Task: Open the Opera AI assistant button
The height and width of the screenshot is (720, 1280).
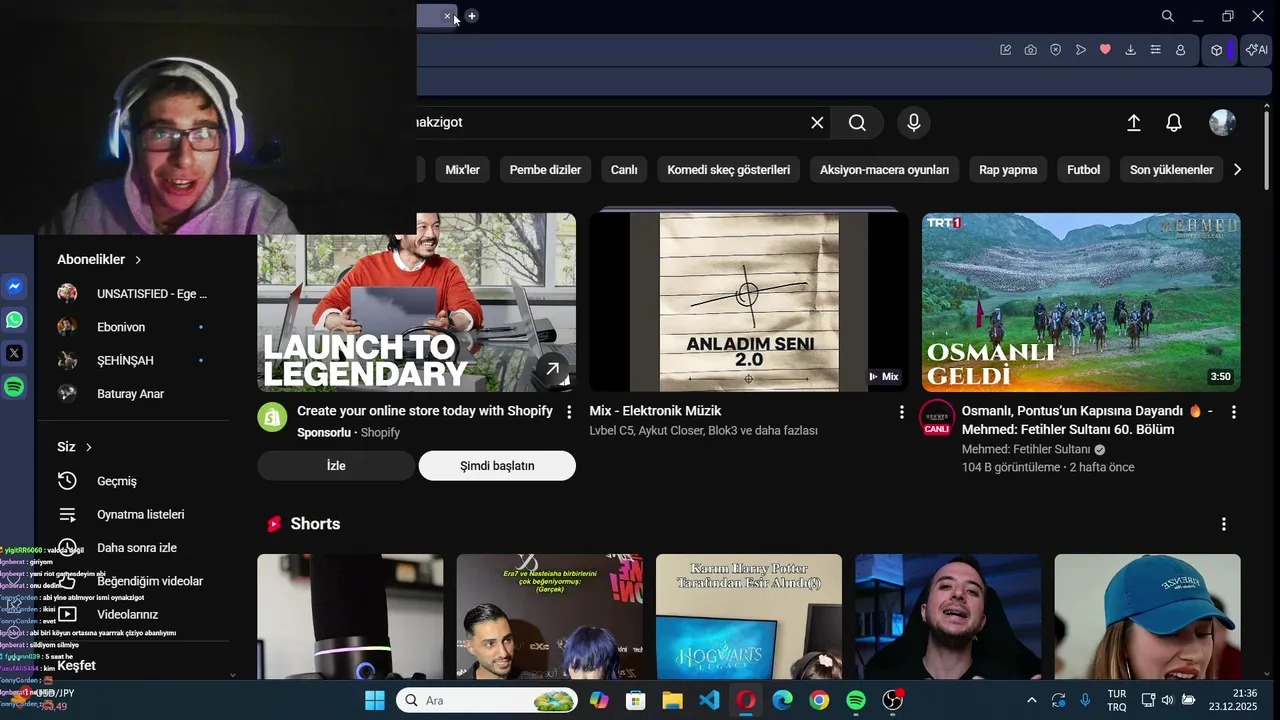Action: pos(1257,50)
